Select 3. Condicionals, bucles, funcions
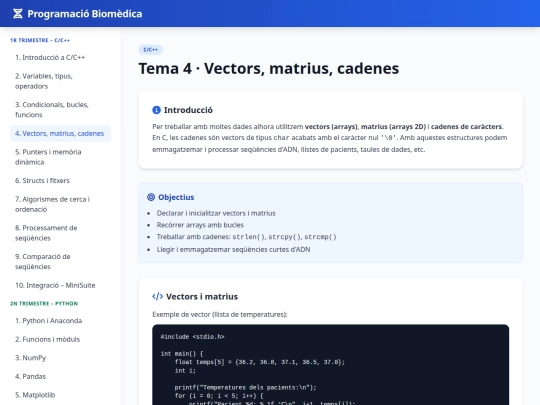Viewport: 540px width, 405px height. [61, 110]
